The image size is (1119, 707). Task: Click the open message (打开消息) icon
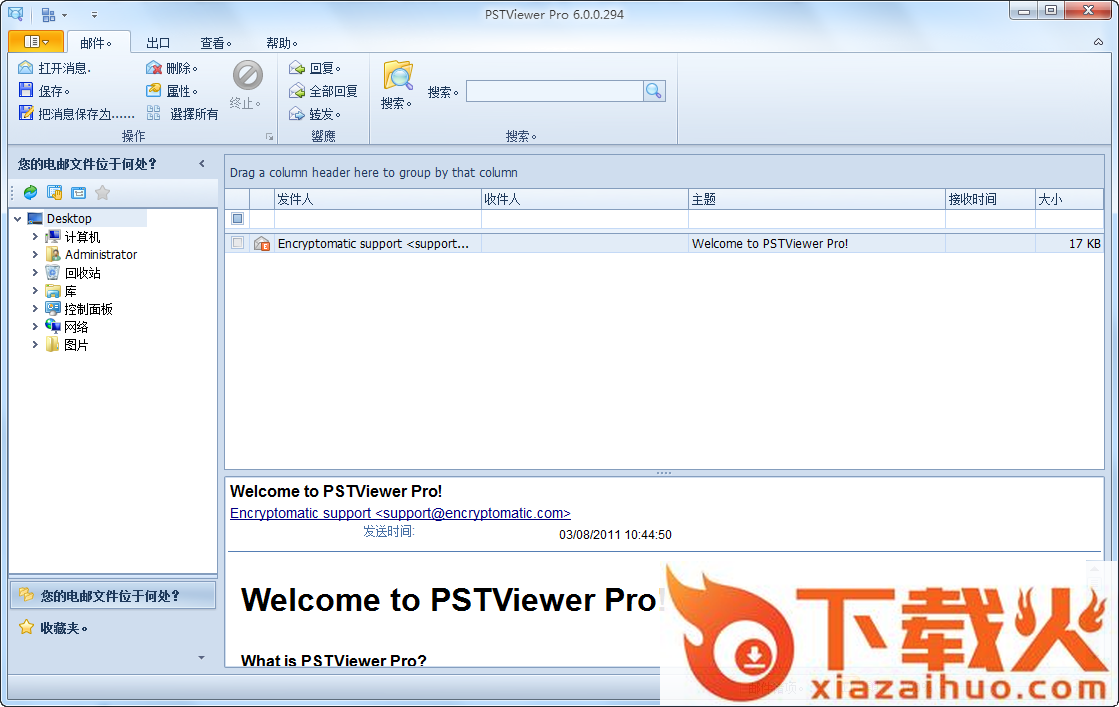point(26,68)
